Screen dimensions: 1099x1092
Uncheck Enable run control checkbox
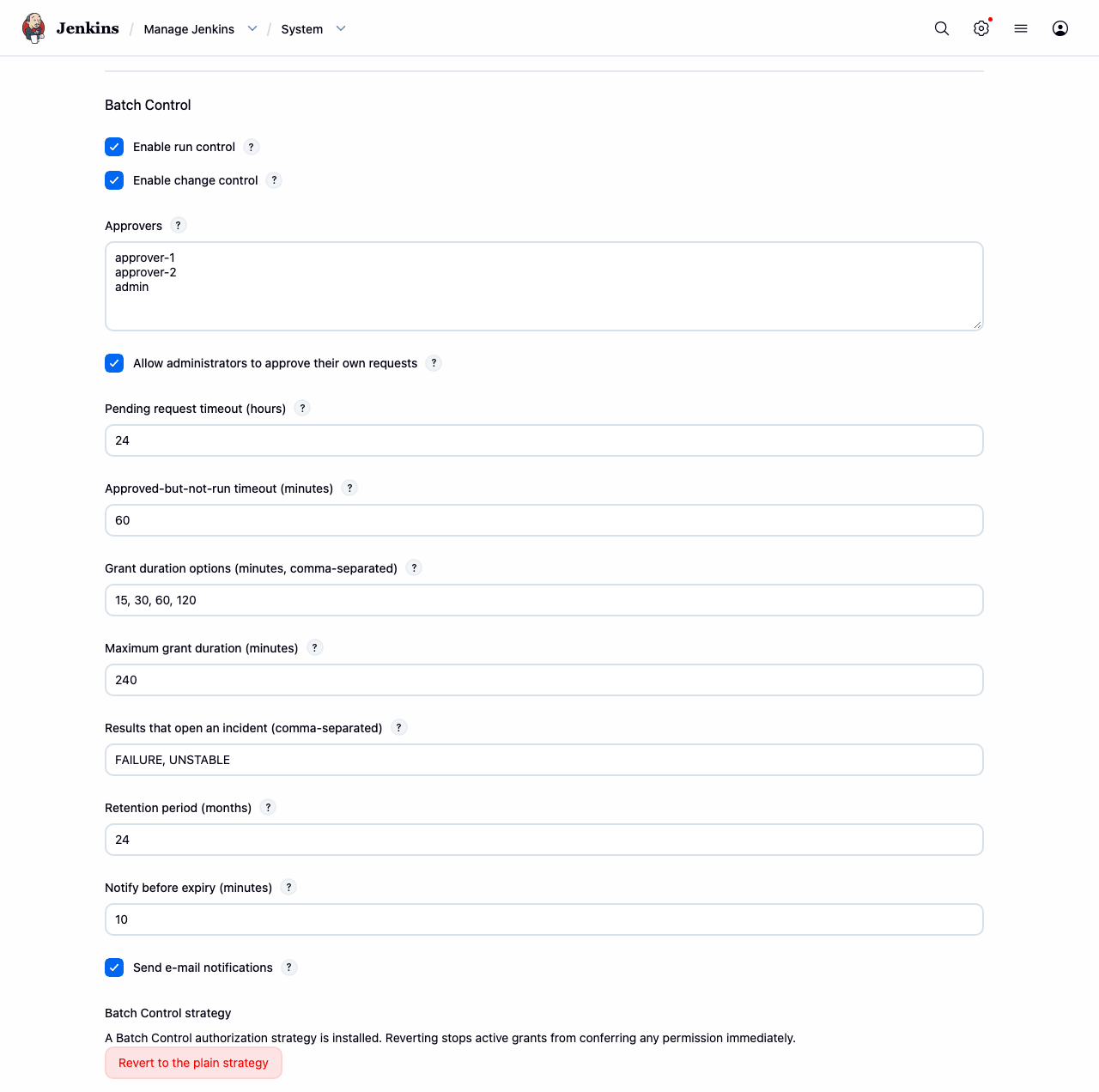tap(114, 147)
